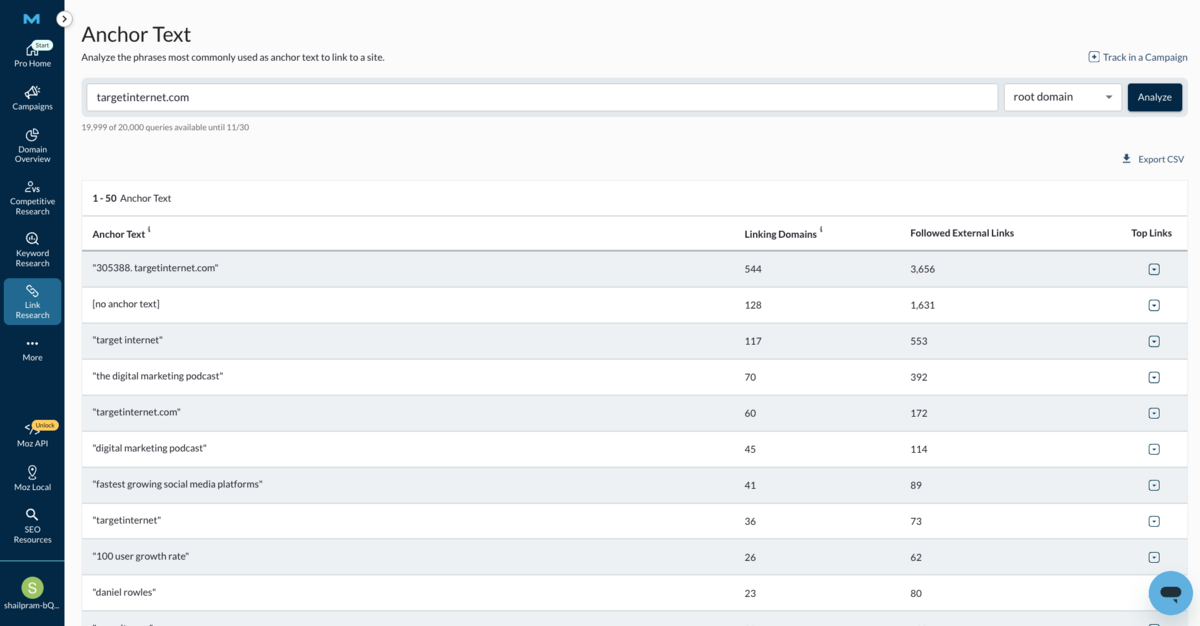Expand top links for [no anchor text]
1200x626 pixels.
tap(1154, 305)
